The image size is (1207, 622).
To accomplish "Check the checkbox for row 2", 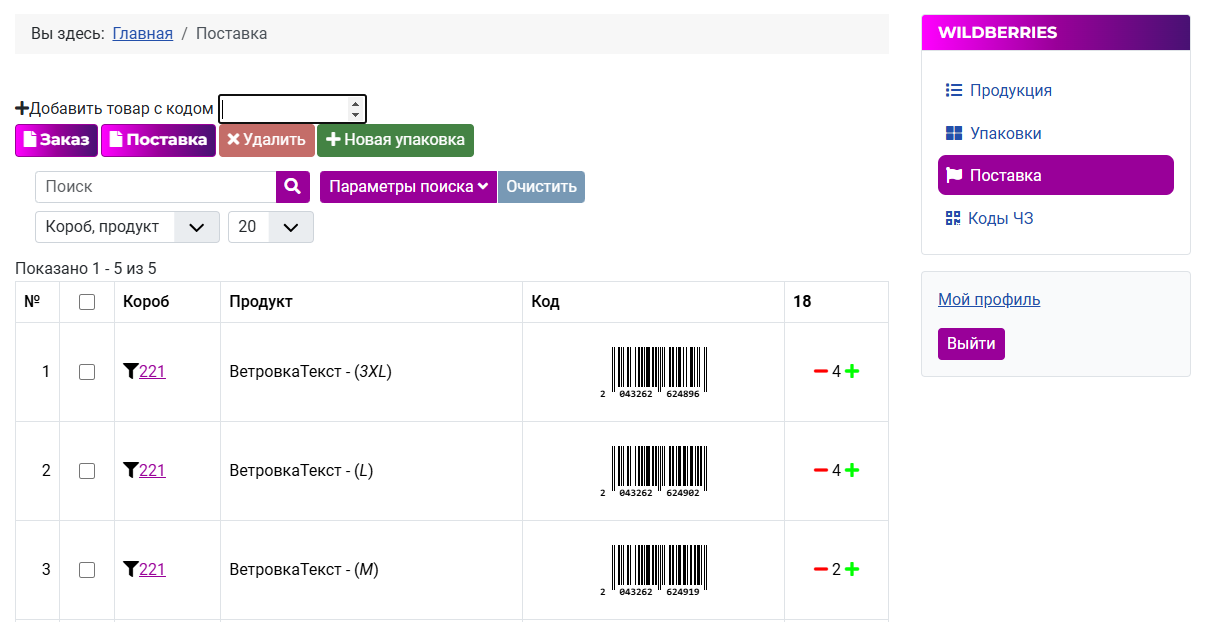I will click(87, 471).
